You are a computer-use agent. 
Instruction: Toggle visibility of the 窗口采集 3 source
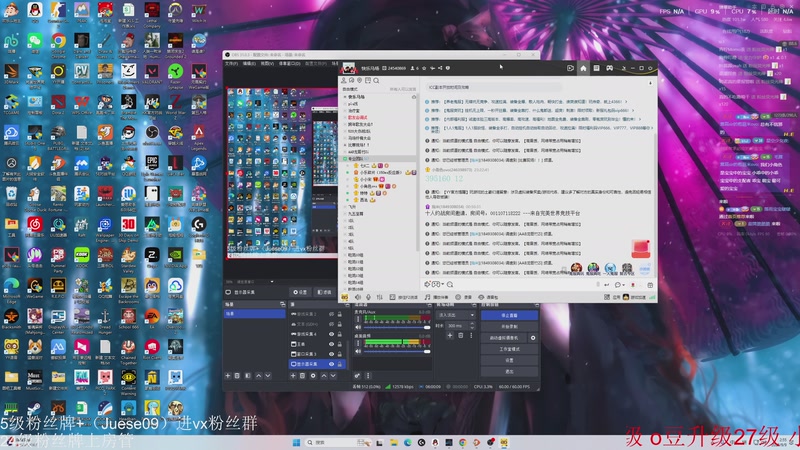point(331,354)
